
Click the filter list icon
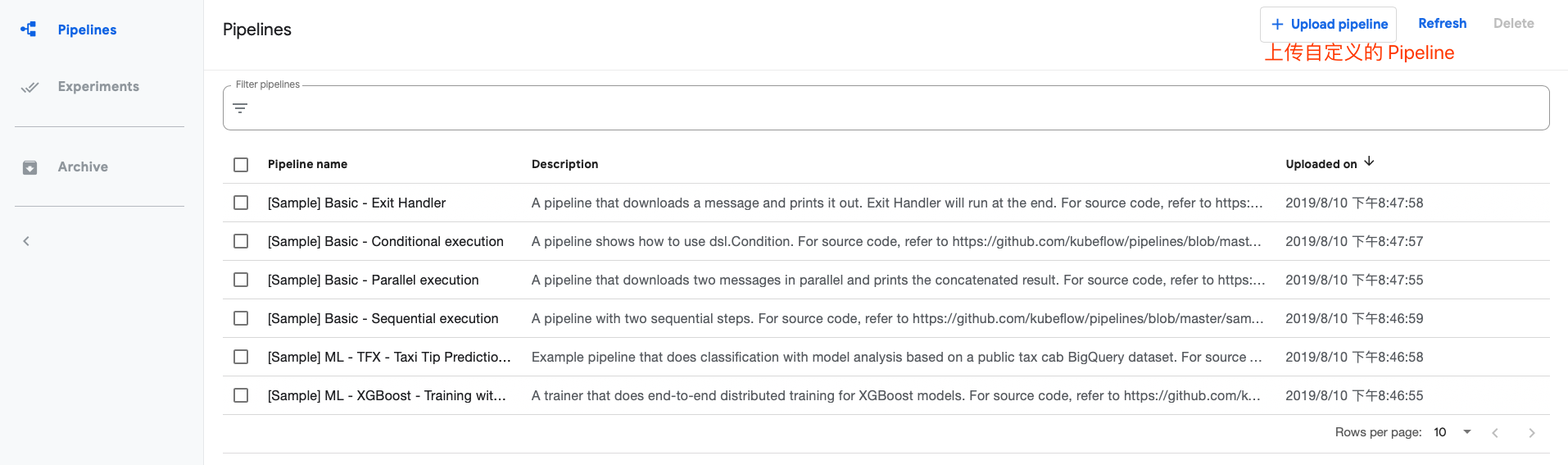click(x=240, y=108)
